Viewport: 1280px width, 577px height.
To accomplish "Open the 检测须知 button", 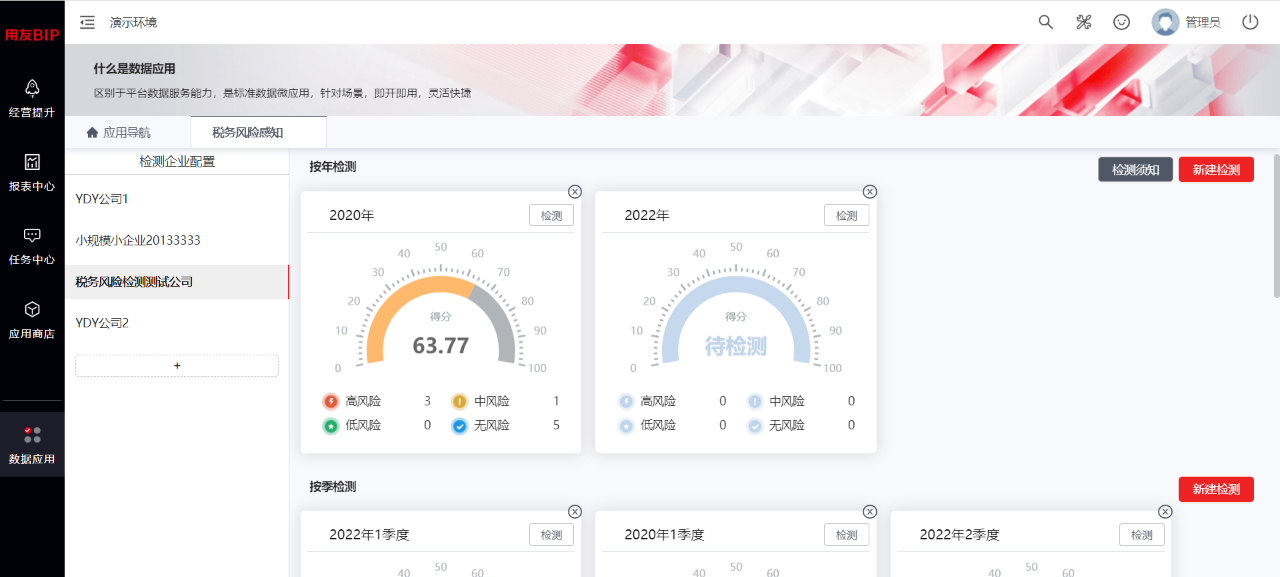I will pos(1135,170).
